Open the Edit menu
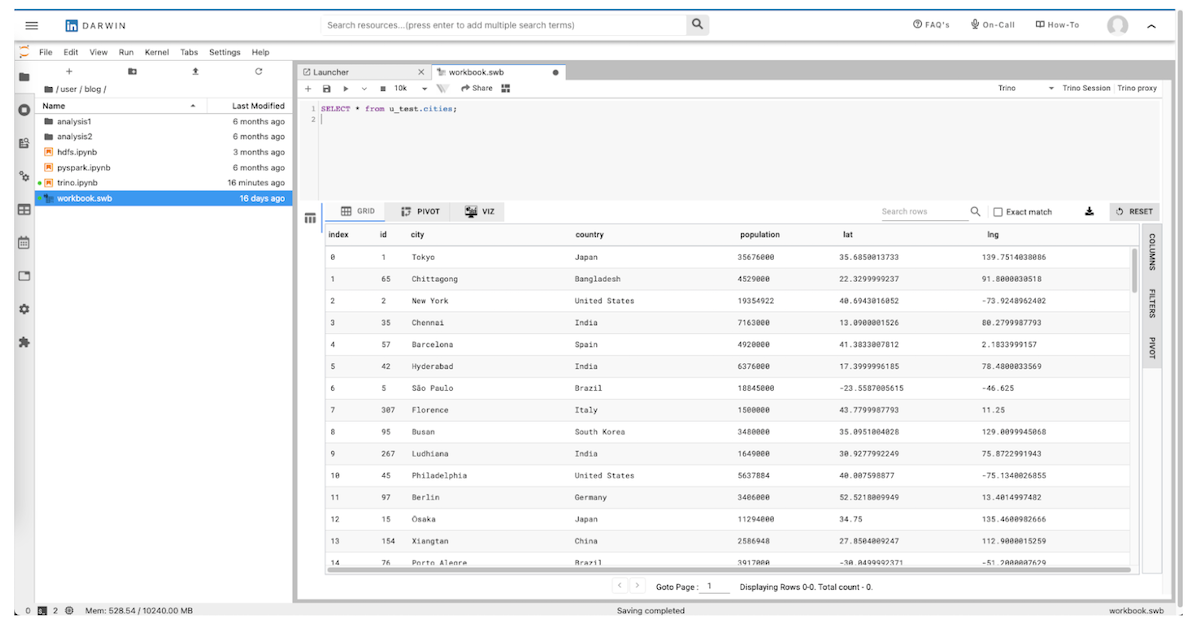1200x626 pixels. (x=71, y=52)
